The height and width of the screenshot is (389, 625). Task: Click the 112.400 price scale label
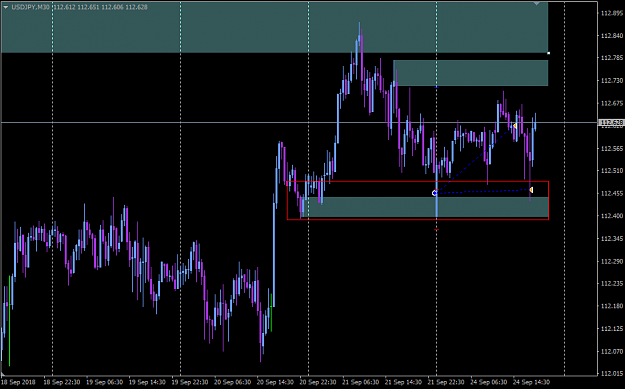tap(611, 216)
